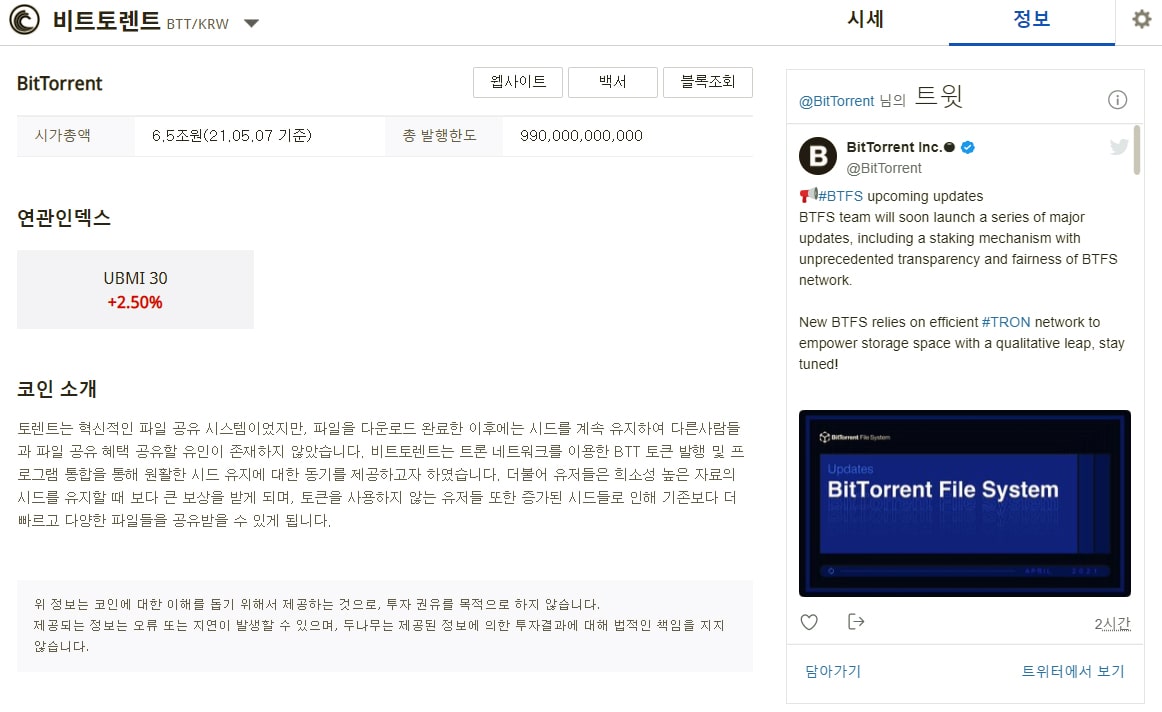Click the Twitter widget info icon
This screenshot has height=712, width=1162.
pos(1117,100)
